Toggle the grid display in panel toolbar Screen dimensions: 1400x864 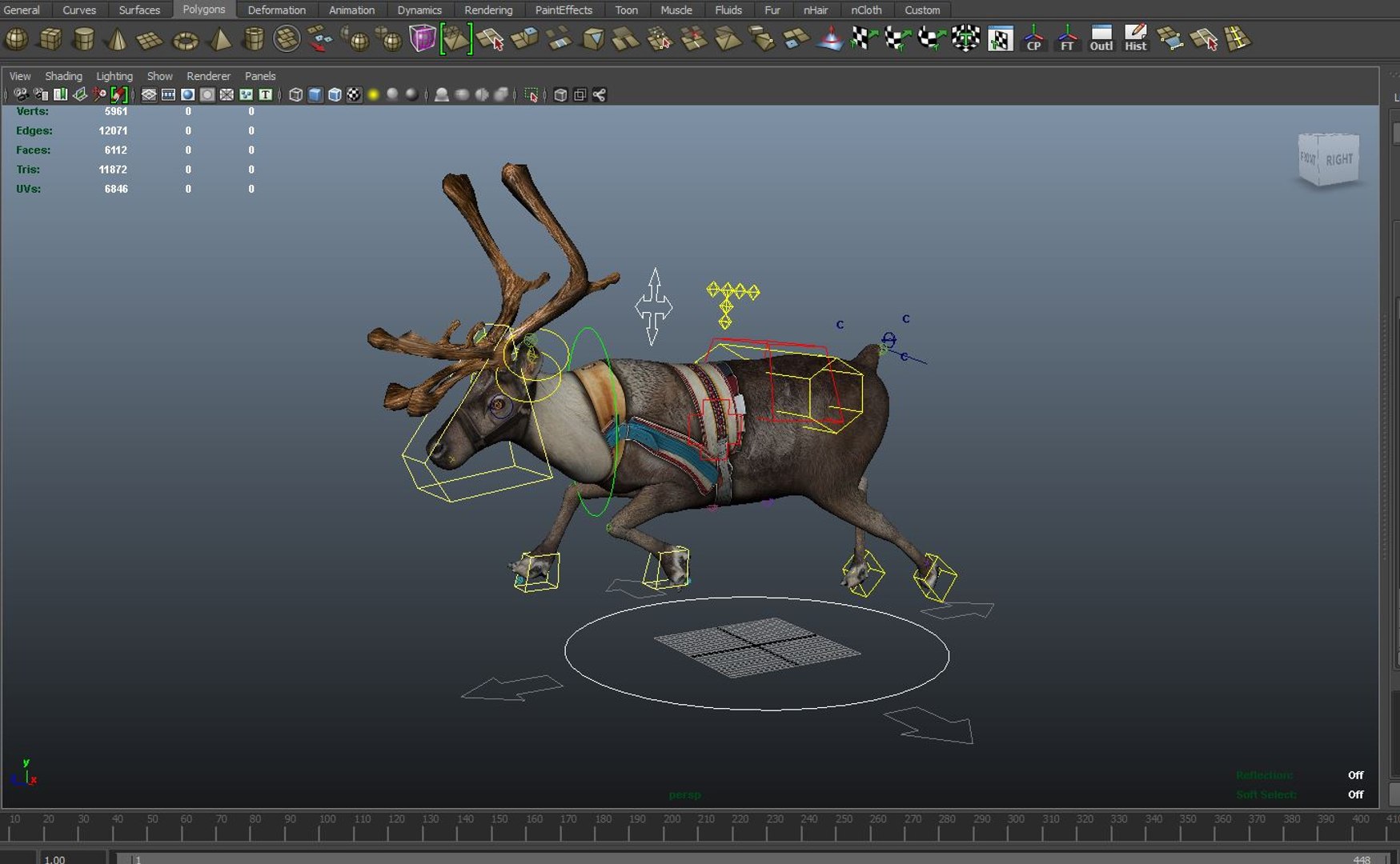tap(149, 94)
